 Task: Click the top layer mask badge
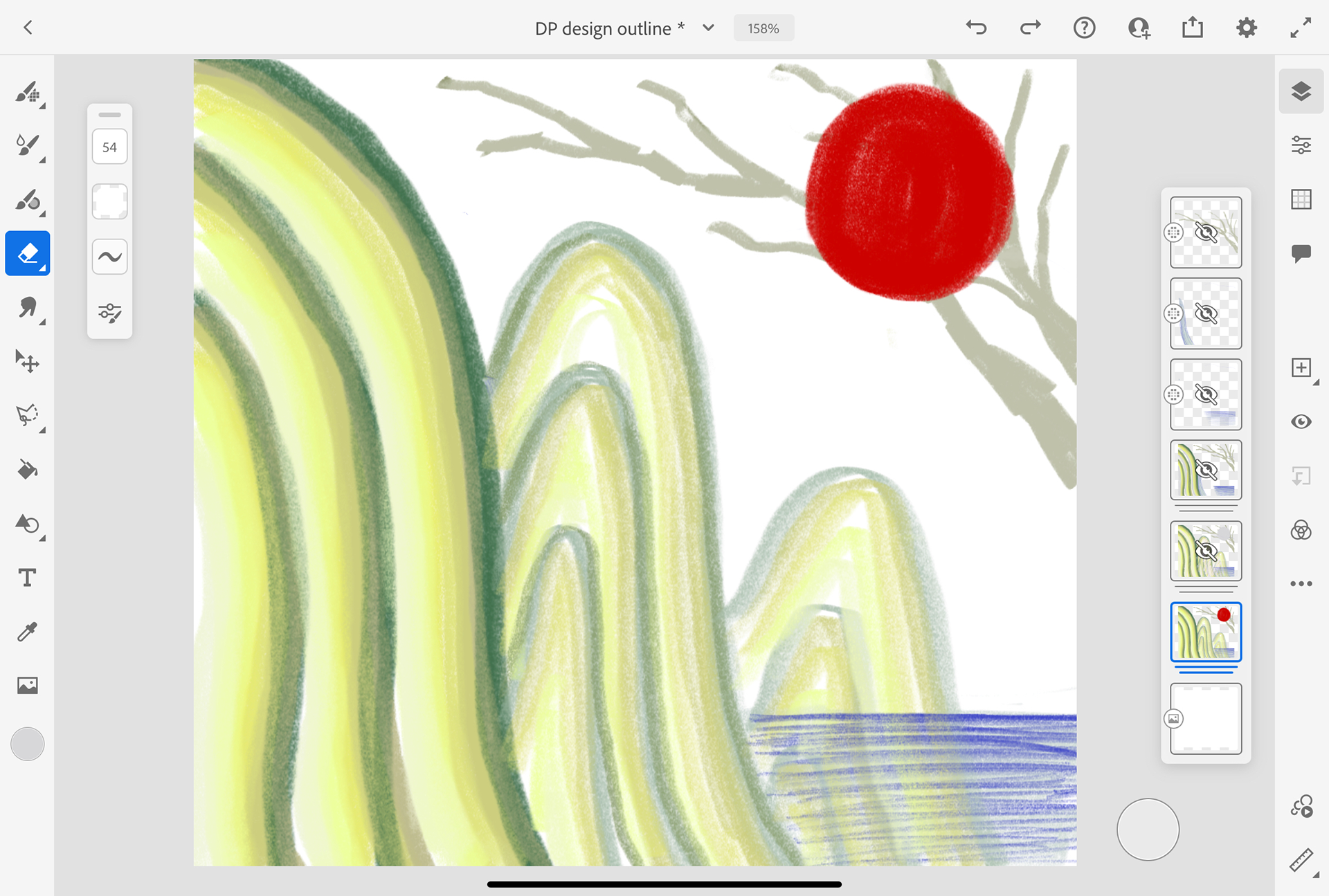point(1173,232)
